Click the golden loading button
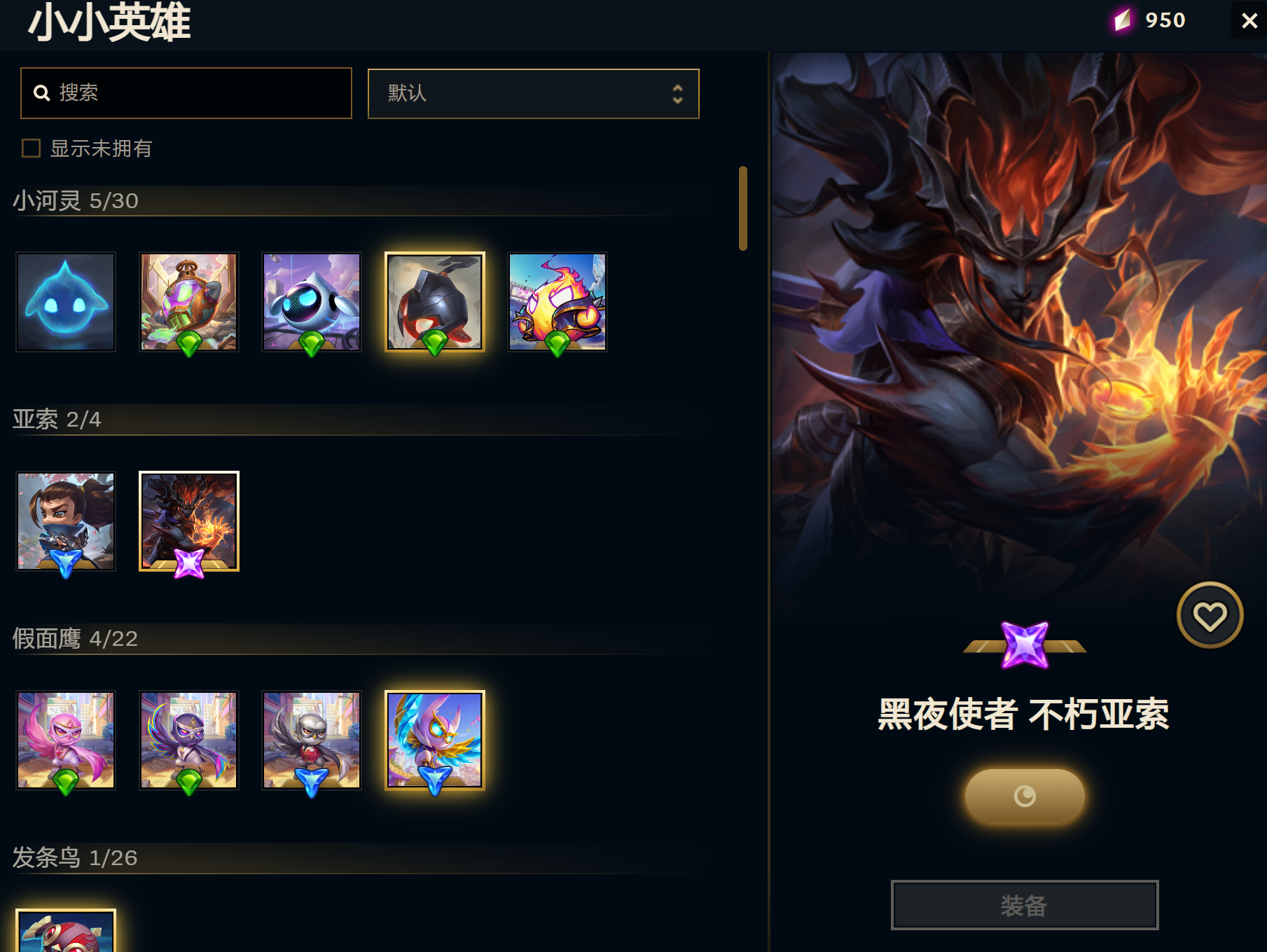This screenshot has height=952, width=1267. 1025,796
